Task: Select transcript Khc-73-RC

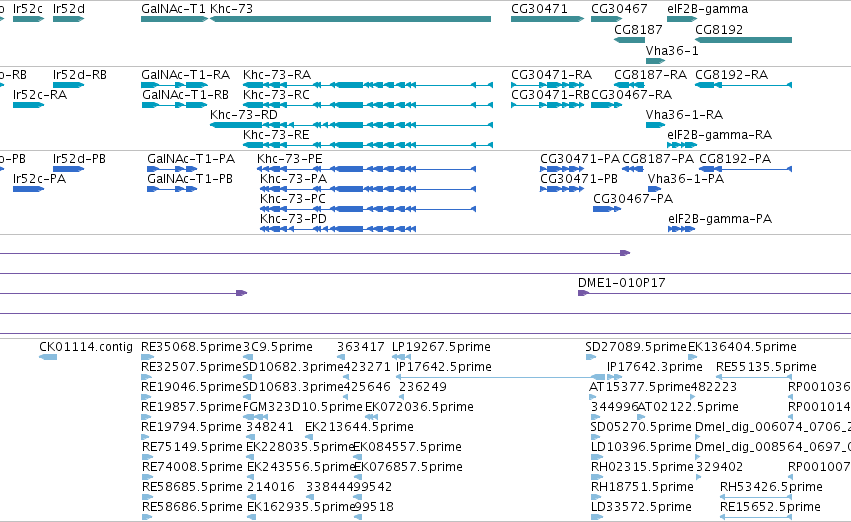Action: 368,105
